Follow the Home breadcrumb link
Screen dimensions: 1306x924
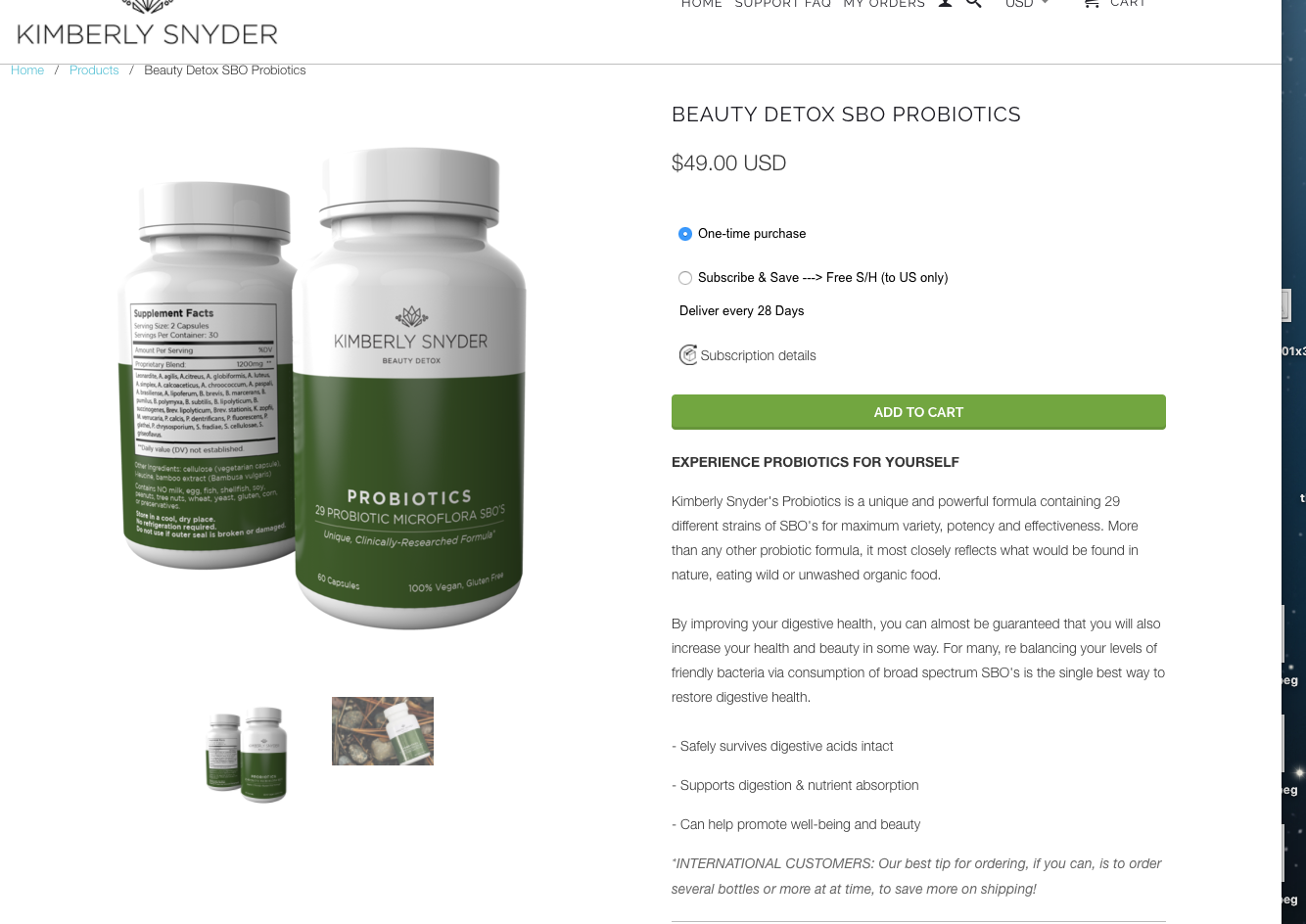coord(27,70)
